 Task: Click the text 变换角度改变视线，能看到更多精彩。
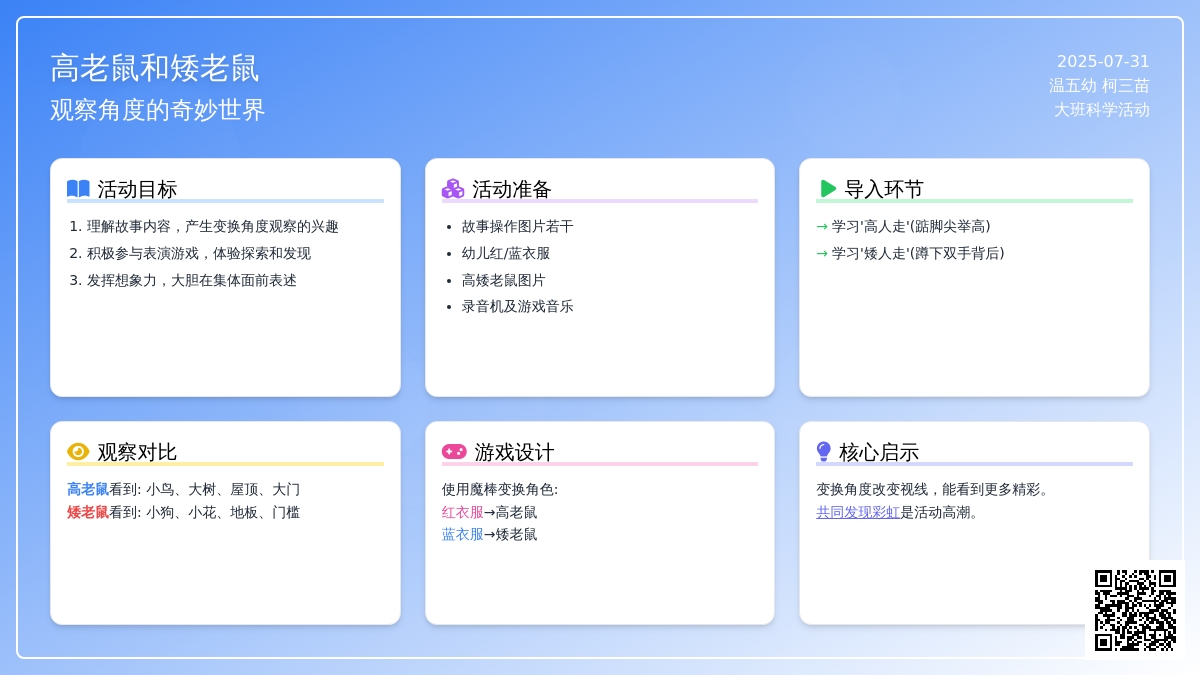click(933, 489)
